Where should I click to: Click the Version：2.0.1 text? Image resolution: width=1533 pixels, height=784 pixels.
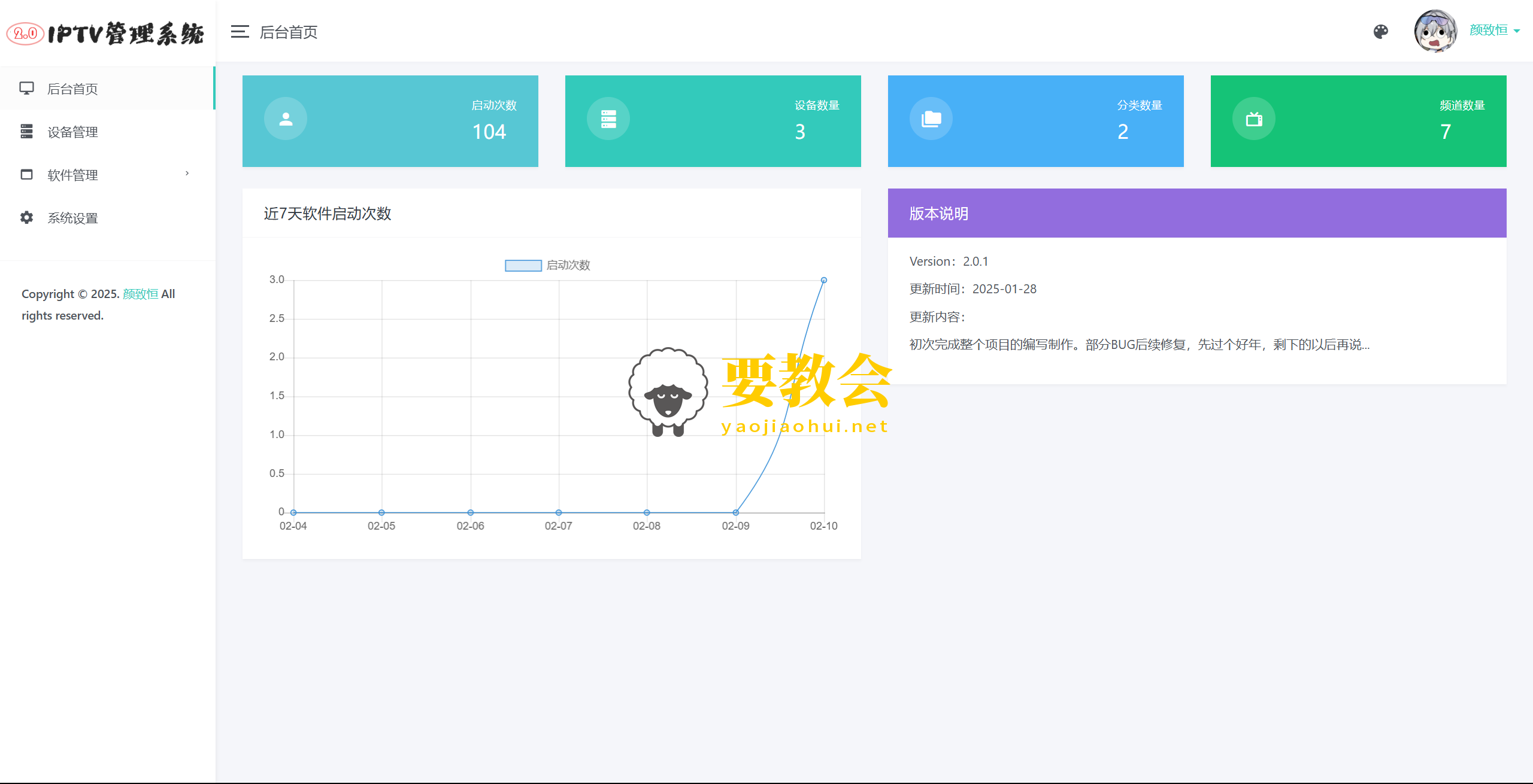[x=949, y=262]
